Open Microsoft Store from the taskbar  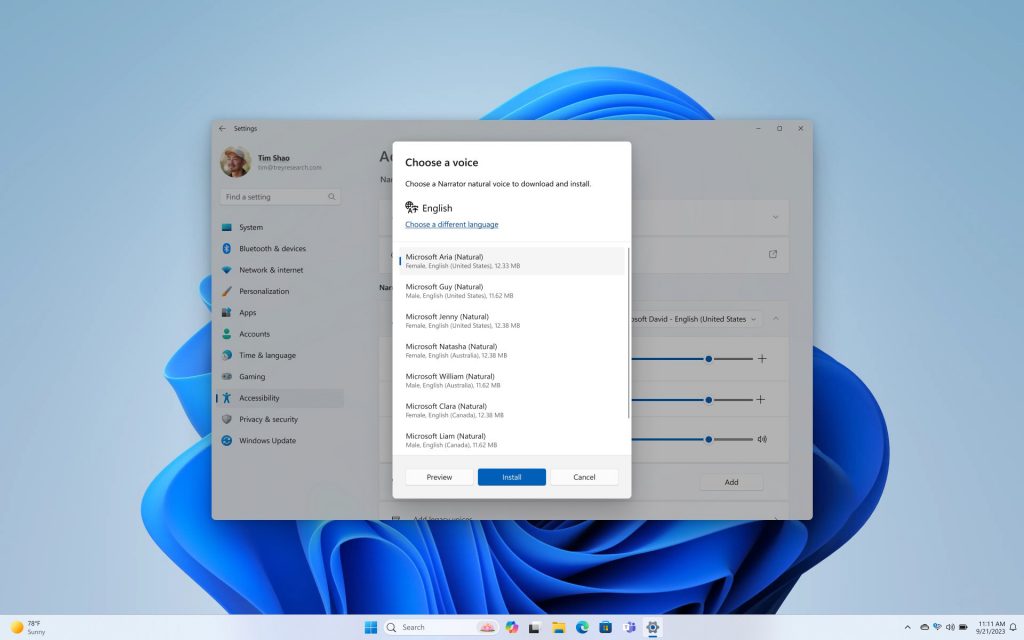point(605,628)
